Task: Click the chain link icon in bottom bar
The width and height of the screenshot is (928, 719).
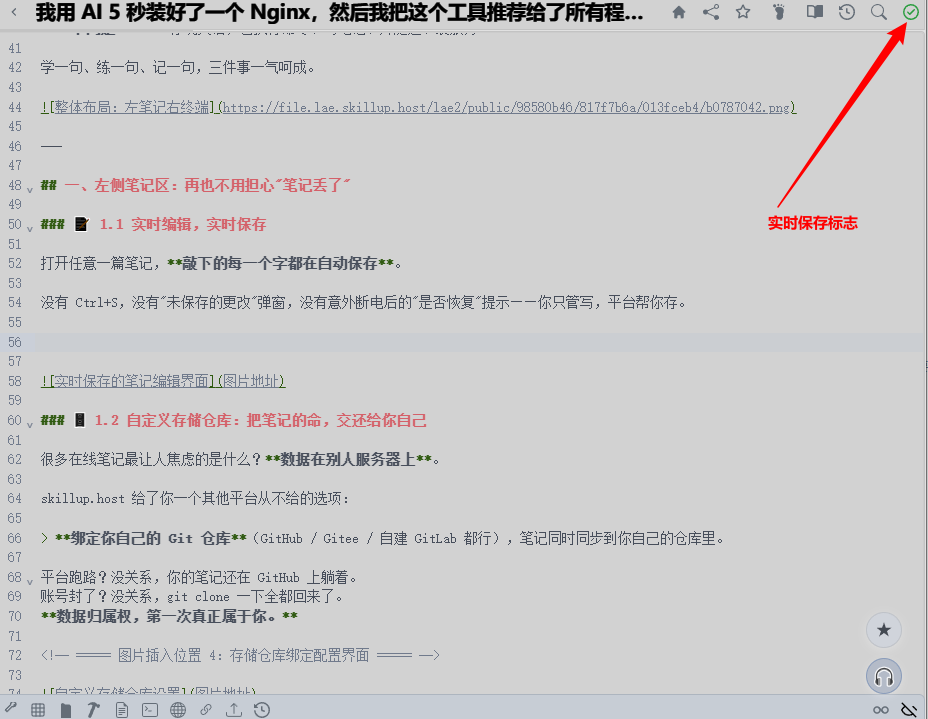Action: [x=205, y=710]
